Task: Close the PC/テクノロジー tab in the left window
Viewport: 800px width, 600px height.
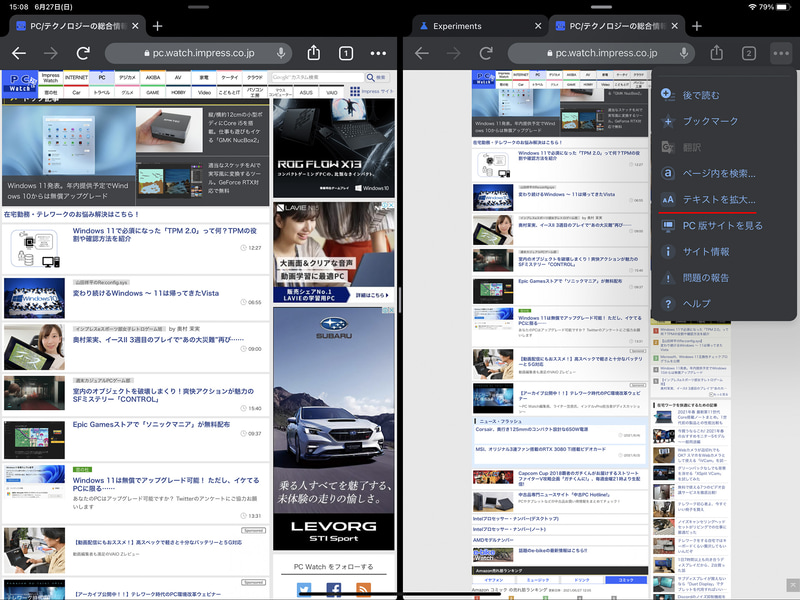Action: (x=135, y=26)
